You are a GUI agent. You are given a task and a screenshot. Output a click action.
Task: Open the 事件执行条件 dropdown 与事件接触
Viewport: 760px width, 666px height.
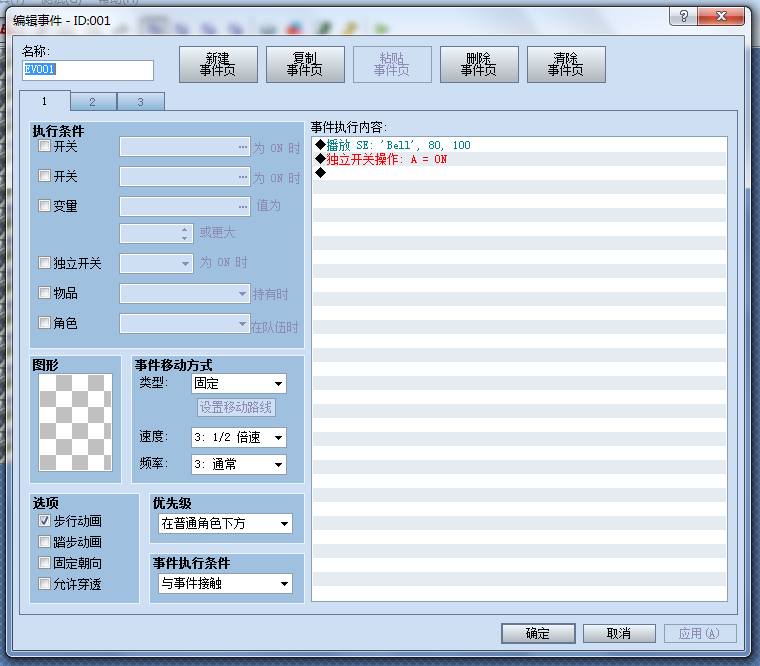click(x=225, y=583)
